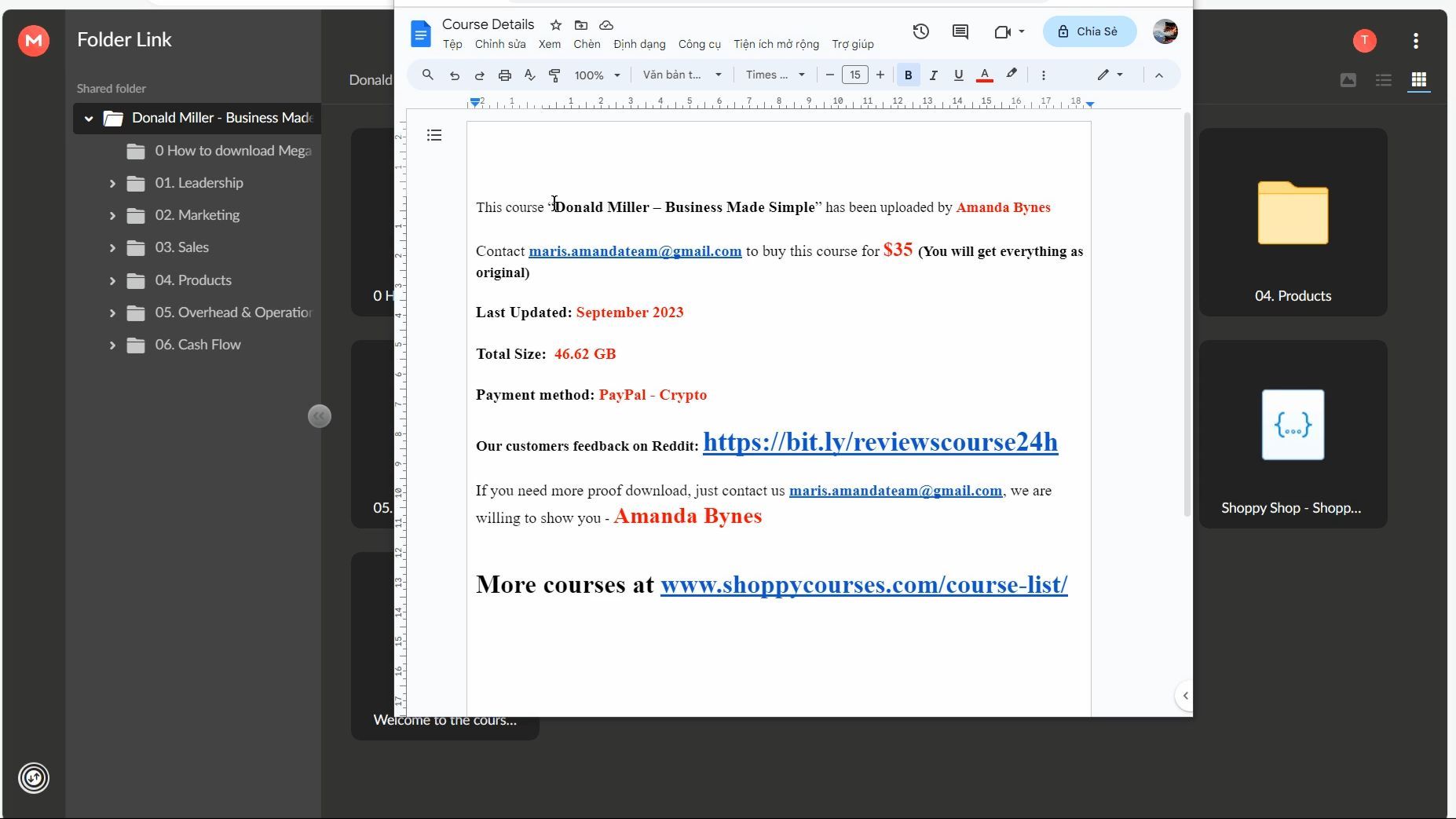Open the Google Docs home icon
This screenshot has width=1456, height=819.
point(421,34)
